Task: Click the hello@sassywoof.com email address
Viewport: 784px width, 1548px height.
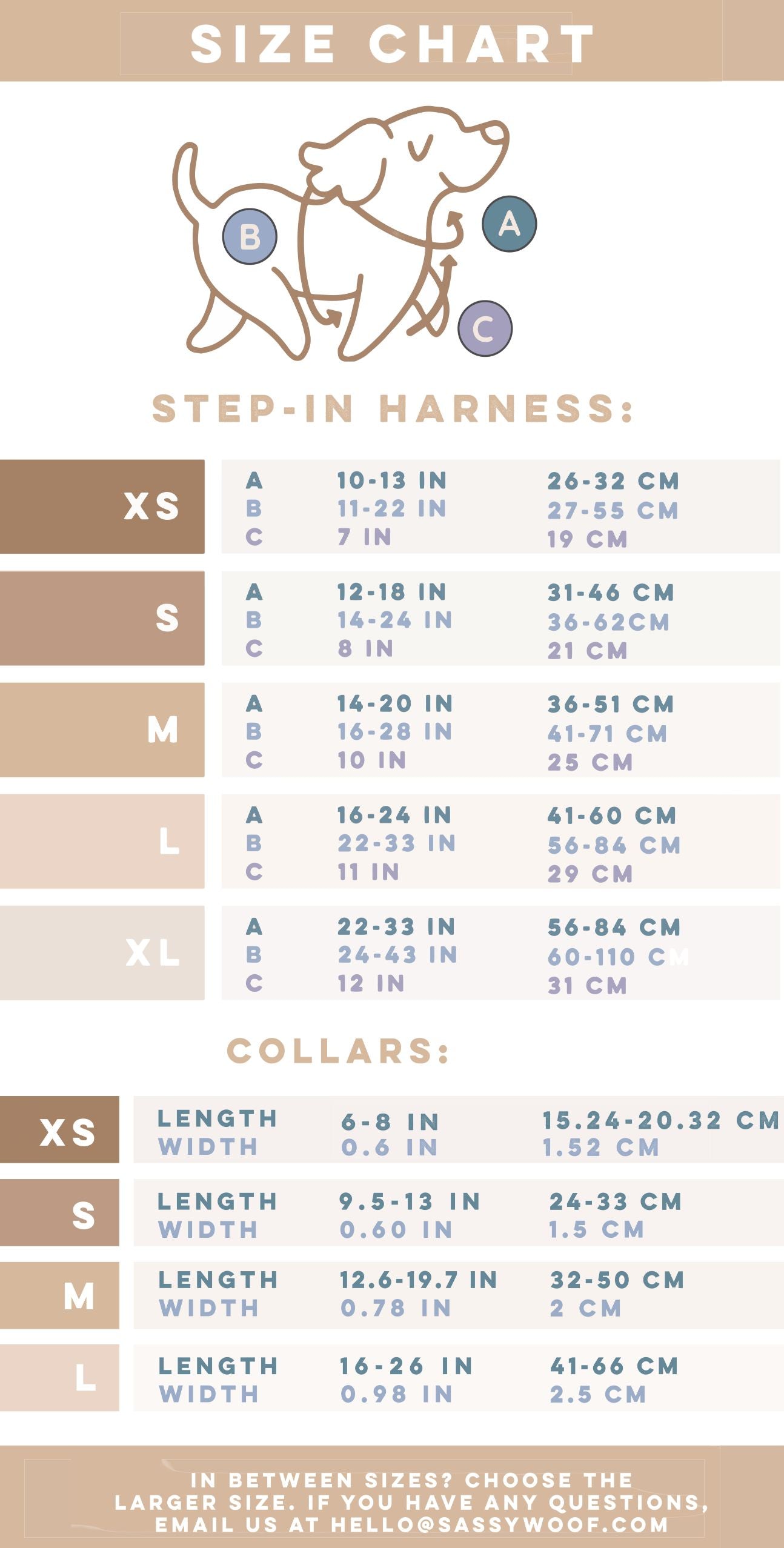Action: pos(499,1524)
